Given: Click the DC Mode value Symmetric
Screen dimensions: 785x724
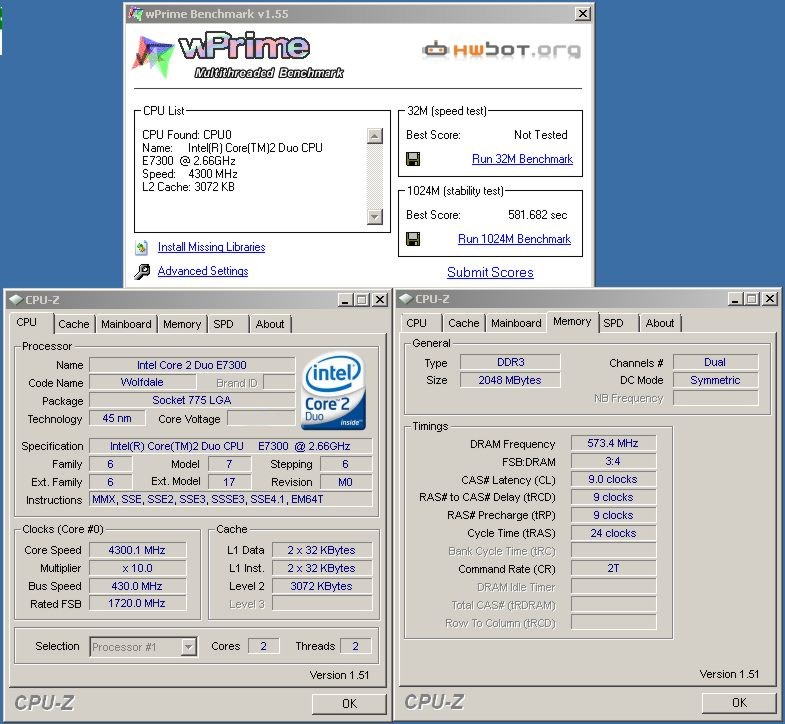Looking at the screenshot, I should [x=715, y=380].
